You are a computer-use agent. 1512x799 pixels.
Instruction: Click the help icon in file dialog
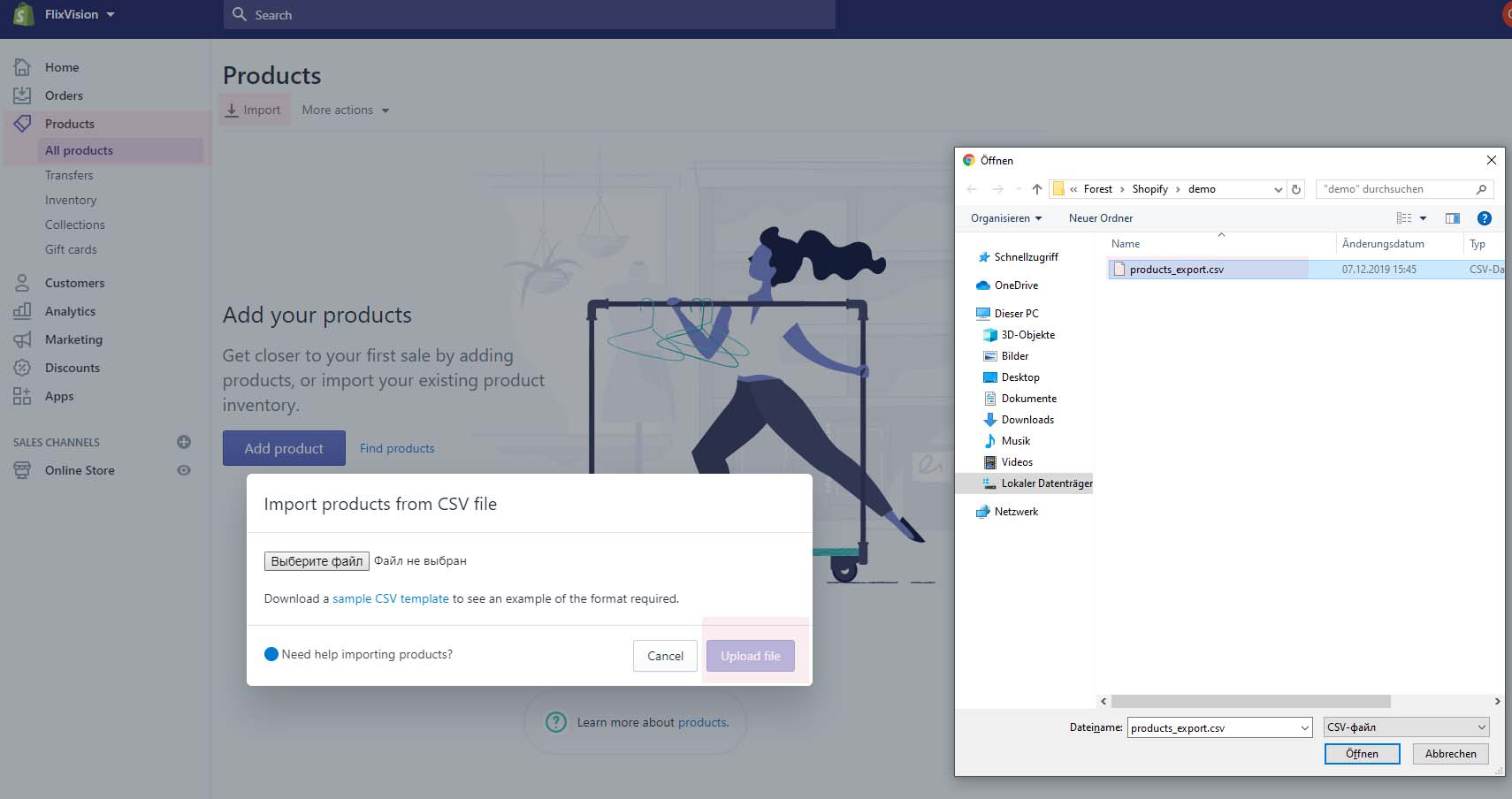pos(1484,218)
